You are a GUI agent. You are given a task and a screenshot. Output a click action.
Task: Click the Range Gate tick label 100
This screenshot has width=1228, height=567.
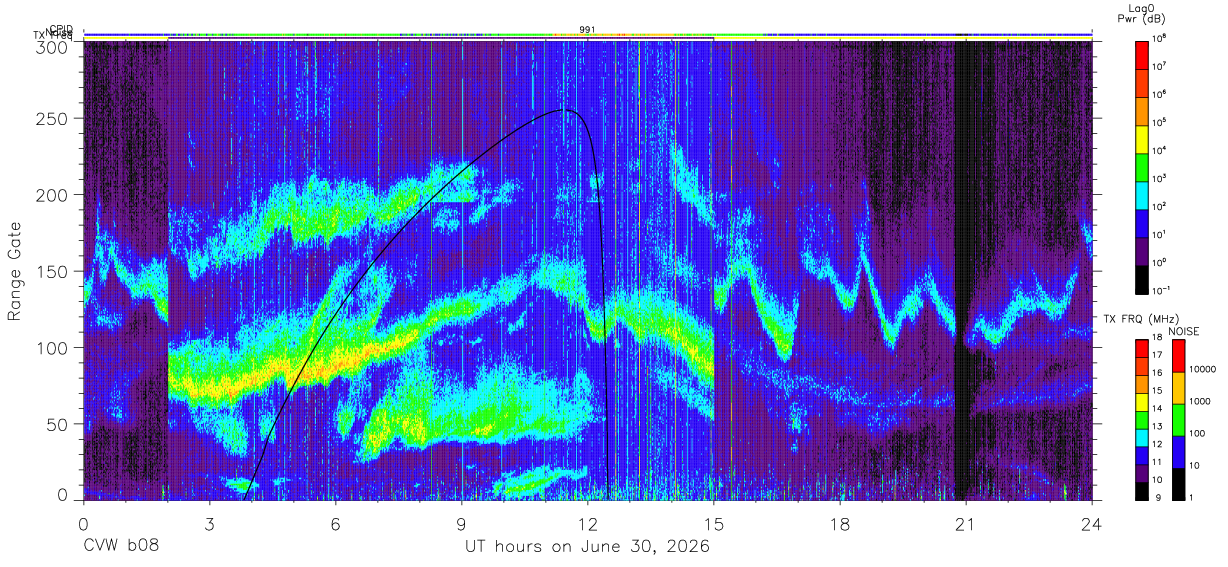[x=52, y=348]
